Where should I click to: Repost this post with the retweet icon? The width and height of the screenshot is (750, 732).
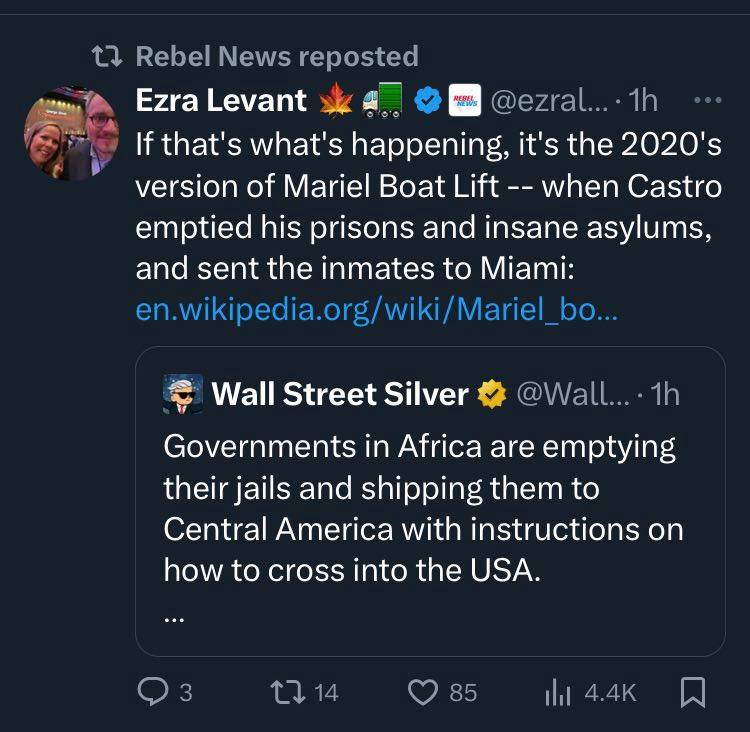(x=289, y=691)
